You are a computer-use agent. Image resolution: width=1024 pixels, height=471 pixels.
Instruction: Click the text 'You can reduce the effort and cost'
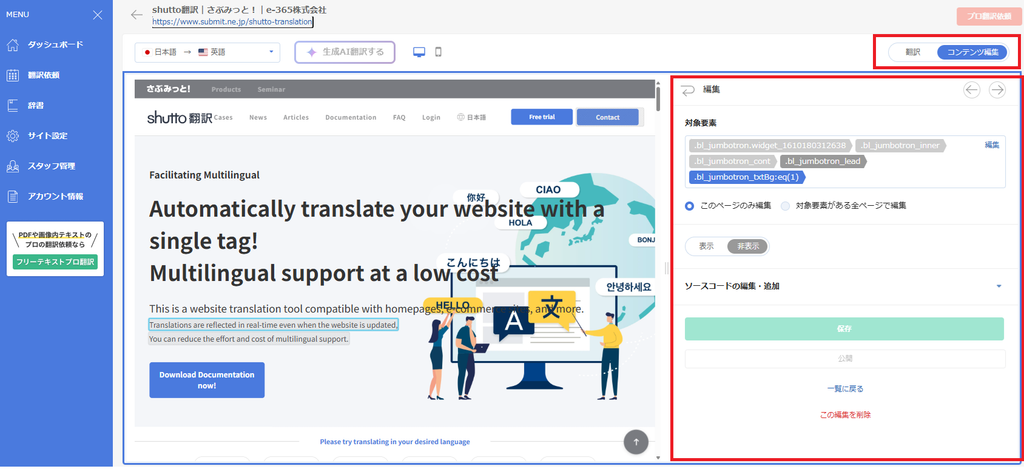point(249,340)
